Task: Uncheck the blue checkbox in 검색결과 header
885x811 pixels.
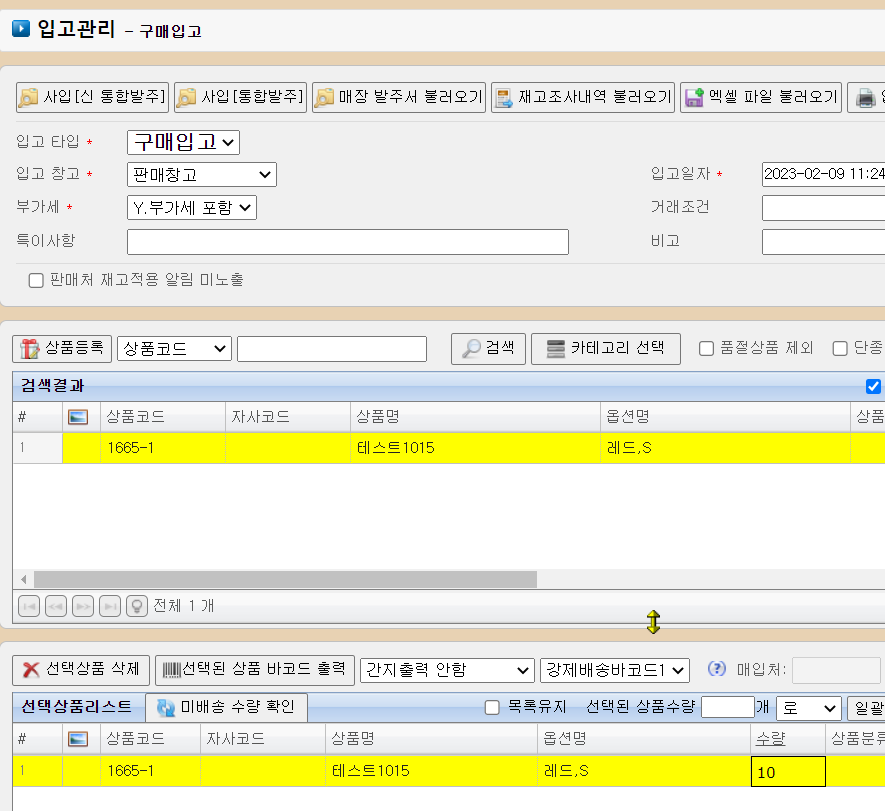Action: (873, 387)
